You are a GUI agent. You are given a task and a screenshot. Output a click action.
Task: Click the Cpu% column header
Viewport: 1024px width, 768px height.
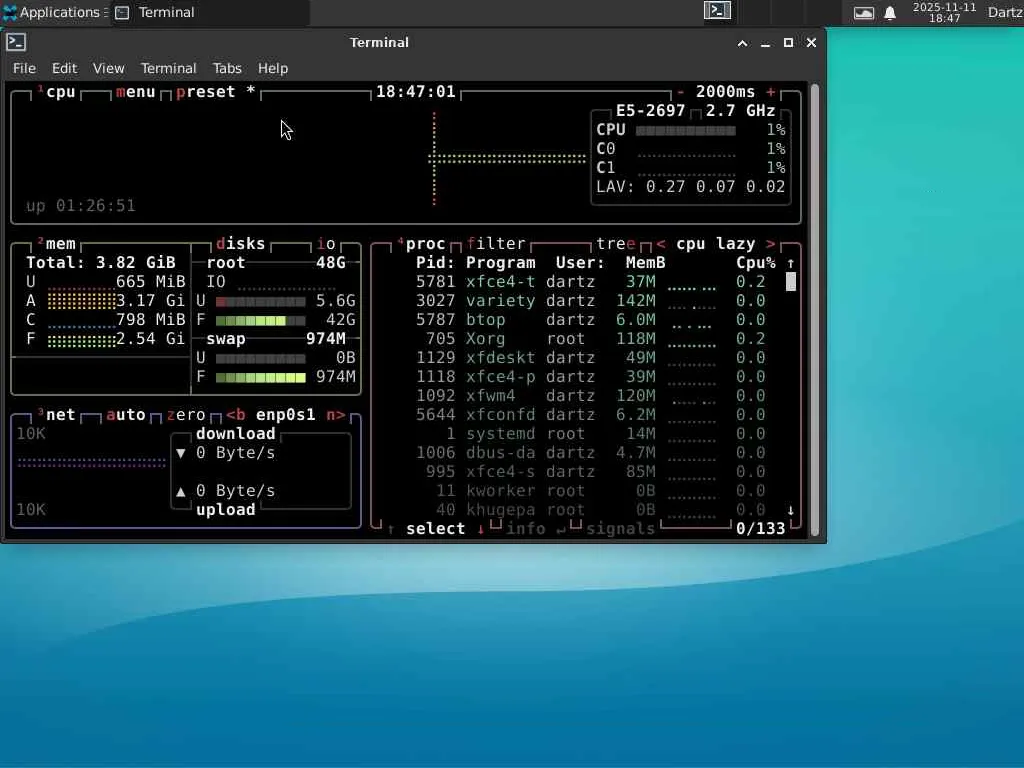tap(756, 263)
